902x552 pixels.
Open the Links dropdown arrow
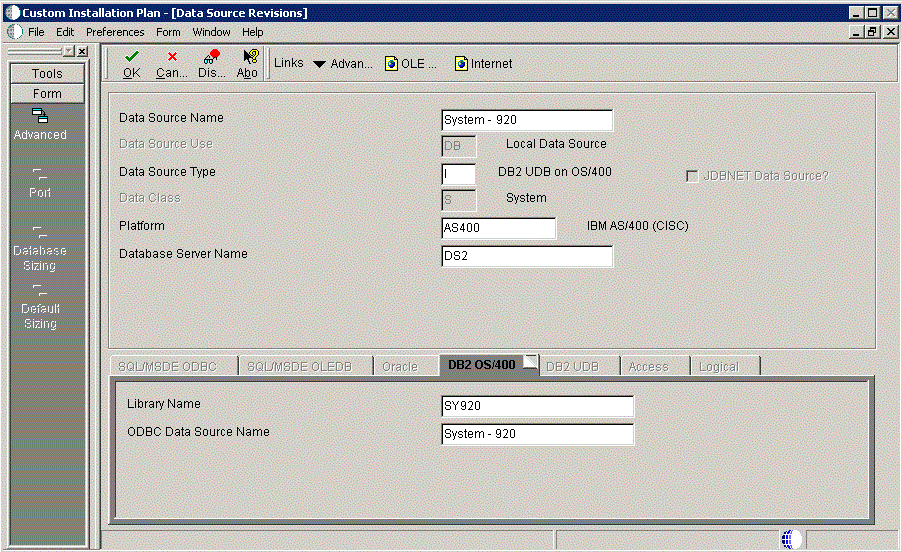pos(319,64)
